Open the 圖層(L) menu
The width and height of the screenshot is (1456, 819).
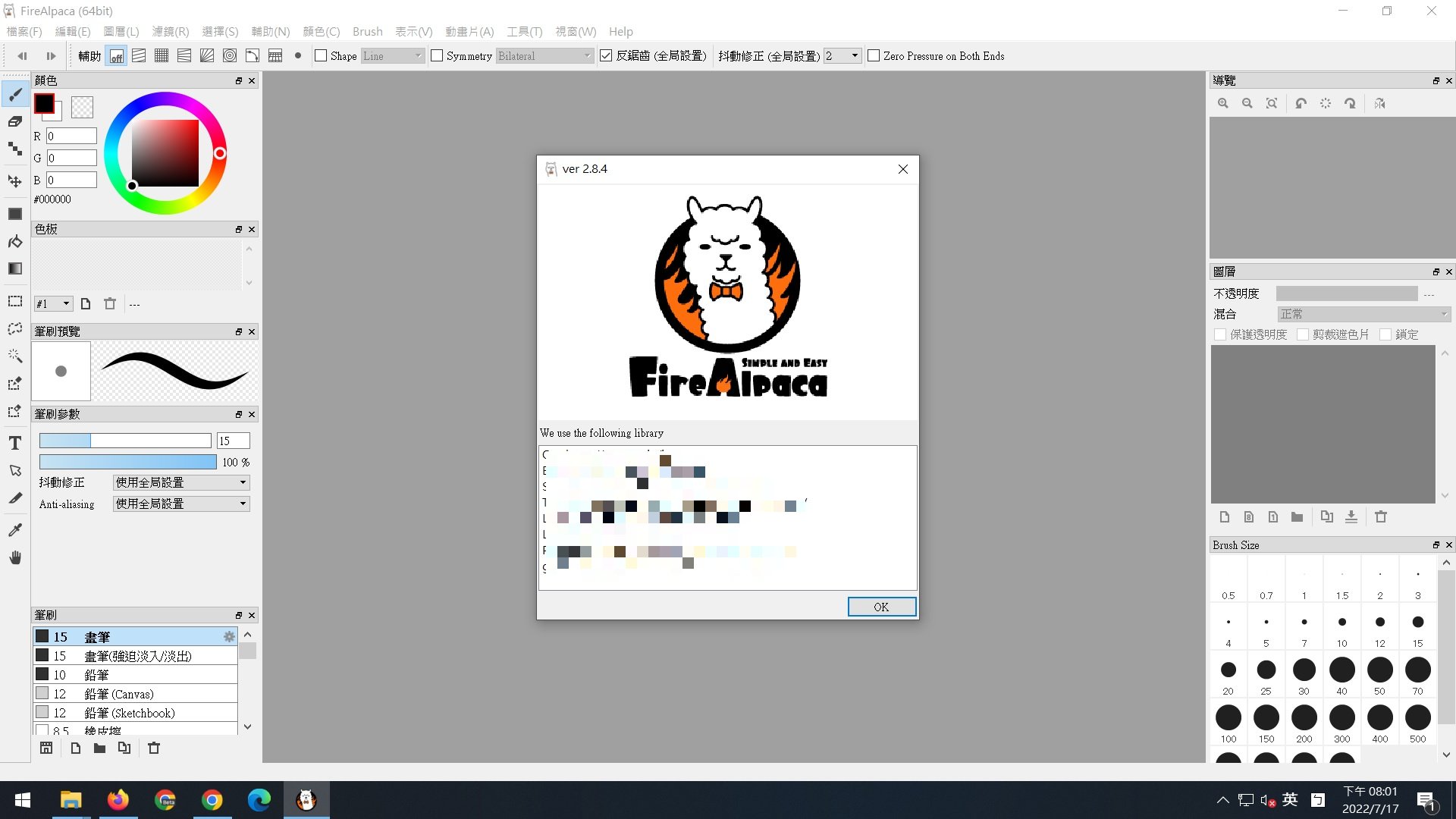[121, 32]
